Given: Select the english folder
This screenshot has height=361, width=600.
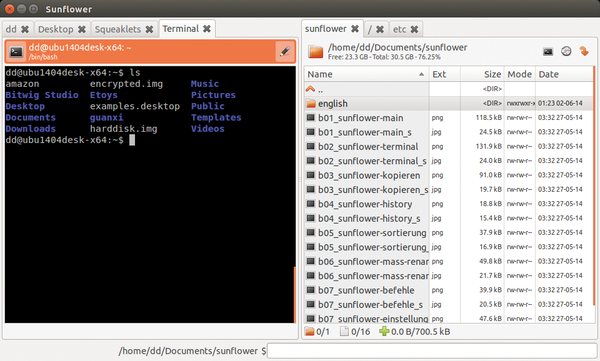Looking at the screenshot, I should point(448,103).
